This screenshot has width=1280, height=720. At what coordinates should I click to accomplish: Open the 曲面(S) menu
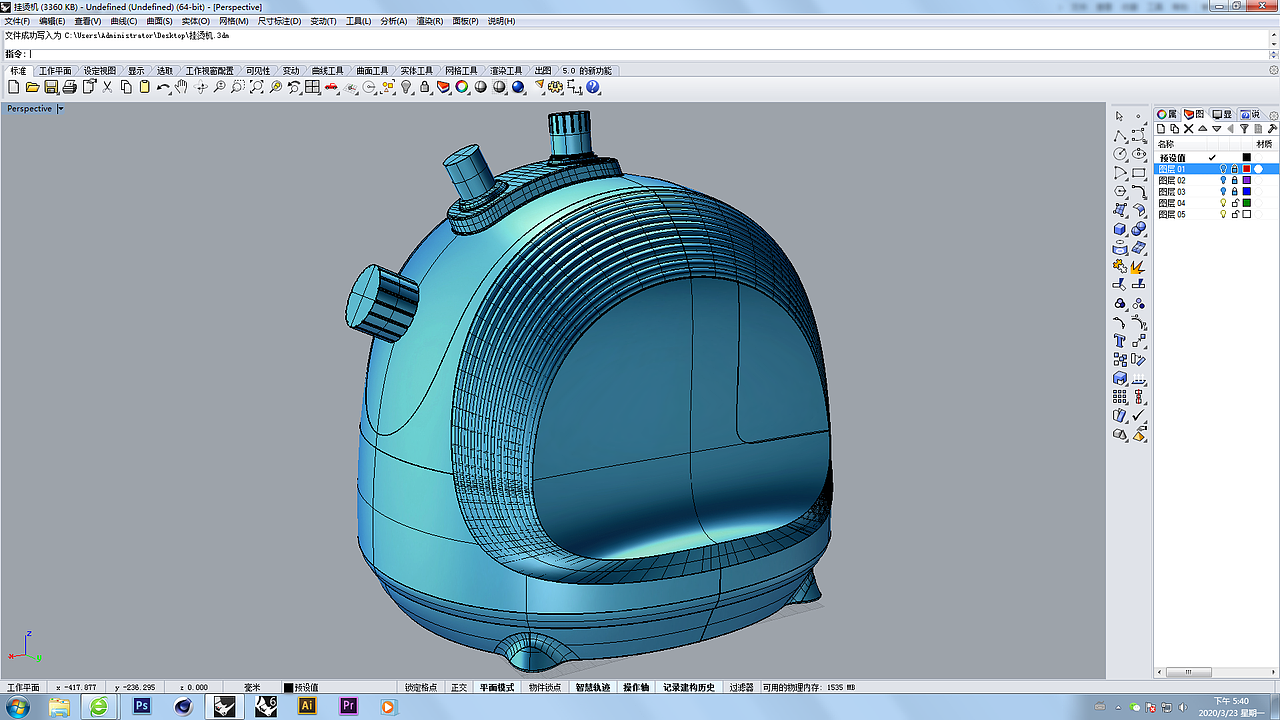pos(159,21)
